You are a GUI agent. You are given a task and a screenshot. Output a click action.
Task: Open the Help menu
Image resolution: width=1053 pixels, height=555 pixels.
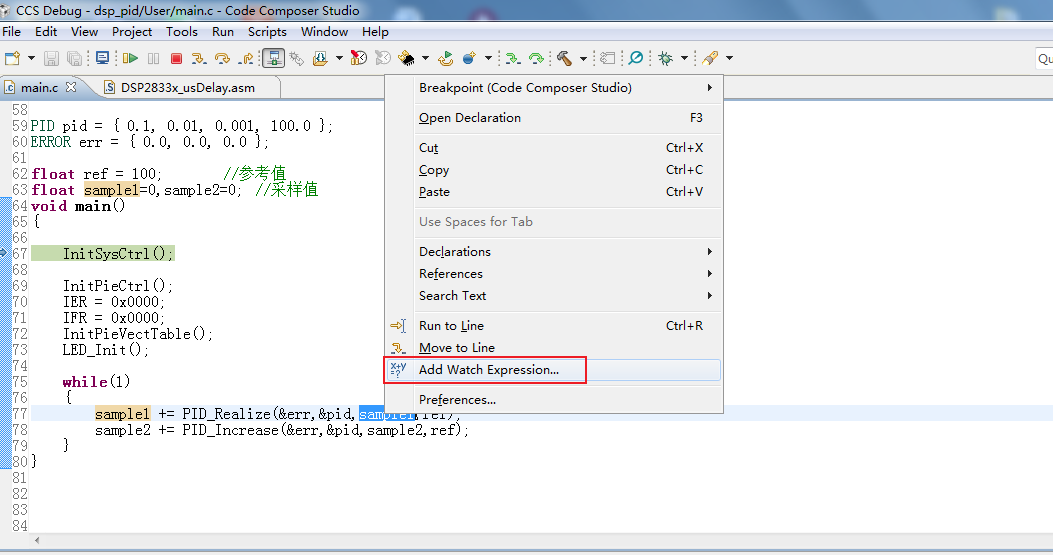[x=375, y=32]
